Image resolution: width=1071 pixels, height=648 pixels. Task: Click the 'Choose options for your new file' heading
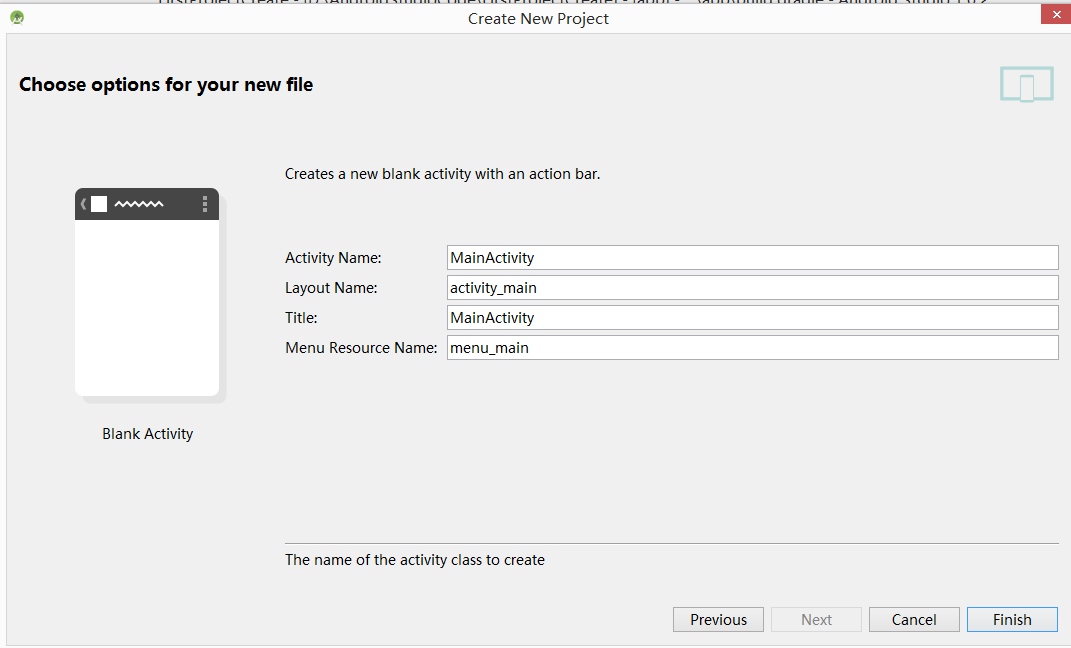point(166,85)
